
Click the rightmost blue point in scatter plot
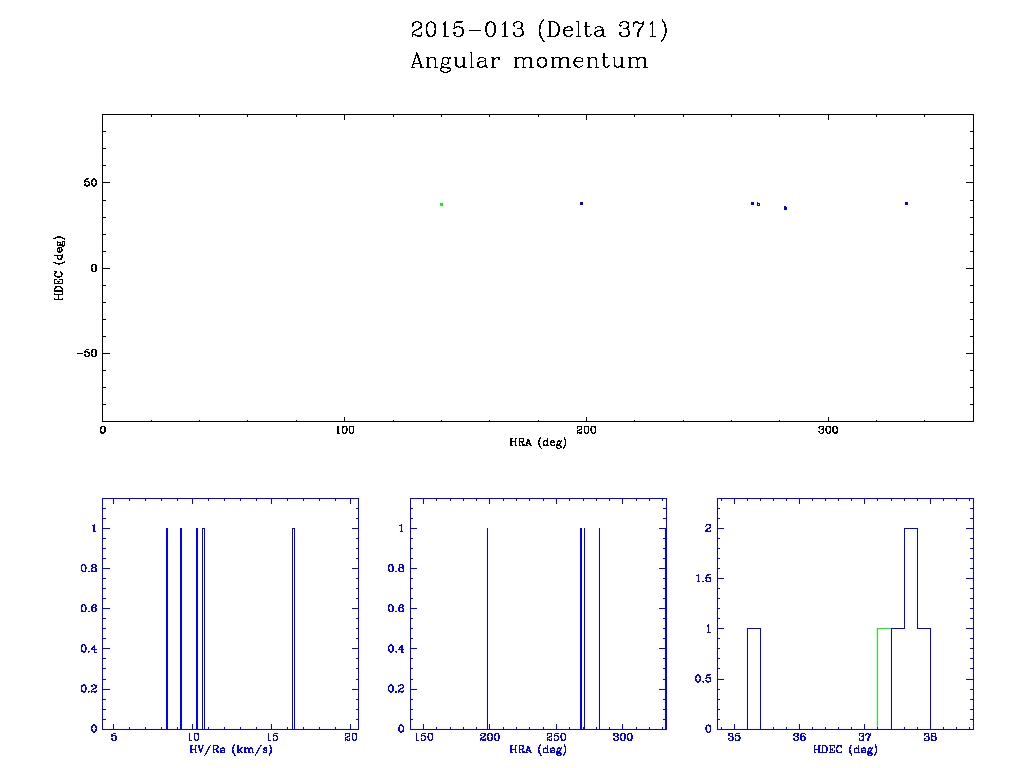click(906, 203)
